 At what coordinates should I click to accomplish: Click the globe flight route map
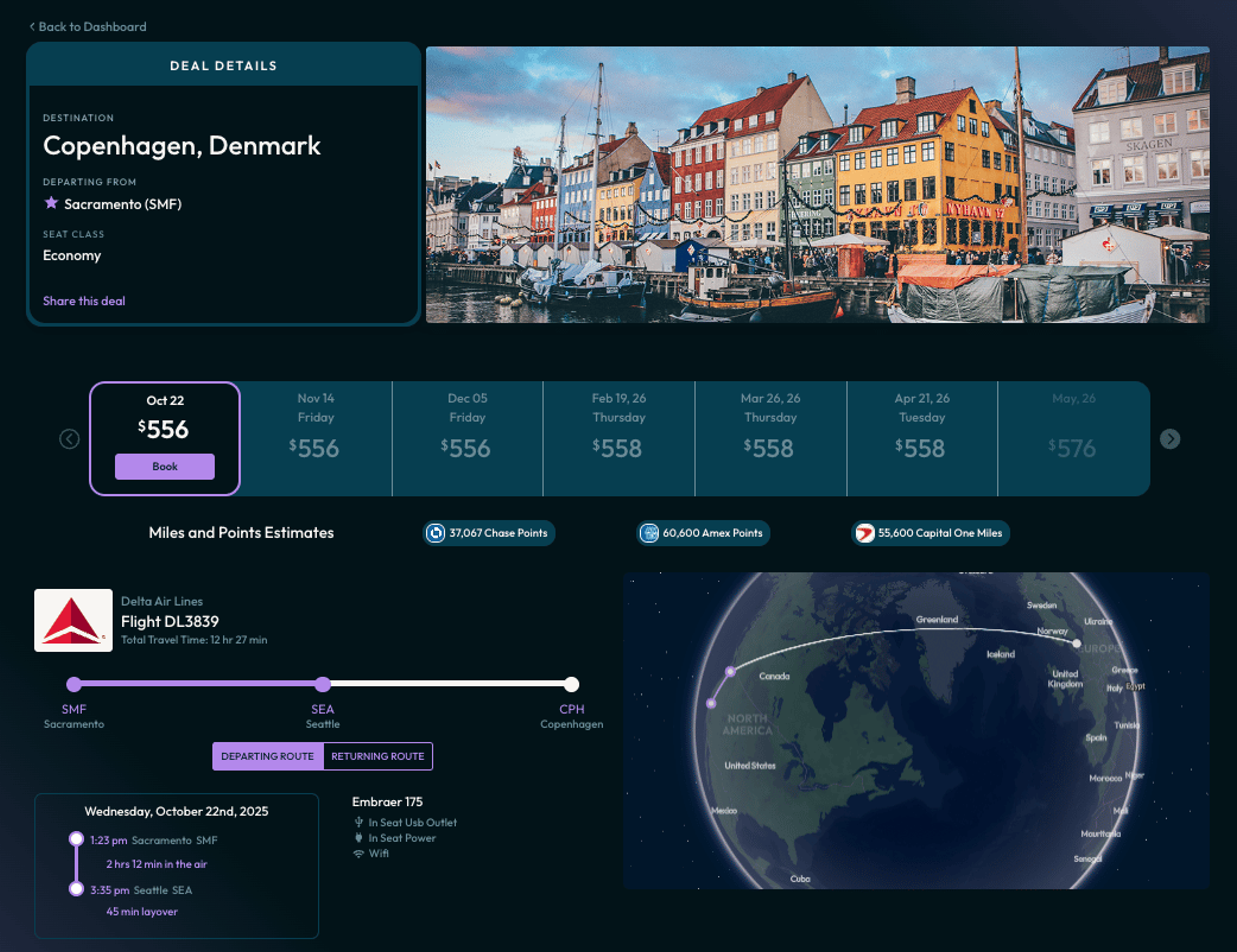tap(916, 730)
